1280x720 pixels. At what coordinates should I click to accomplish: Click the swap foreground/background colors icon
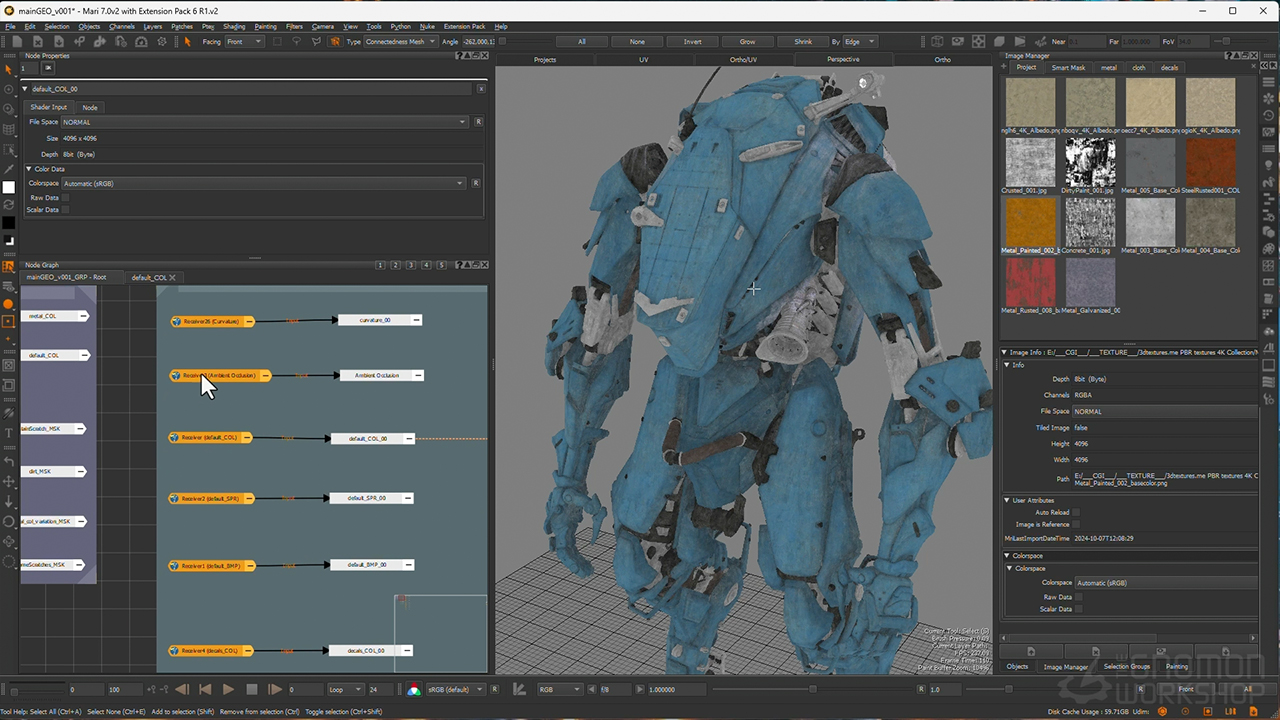pyautogui.click(x=9, y=205)
